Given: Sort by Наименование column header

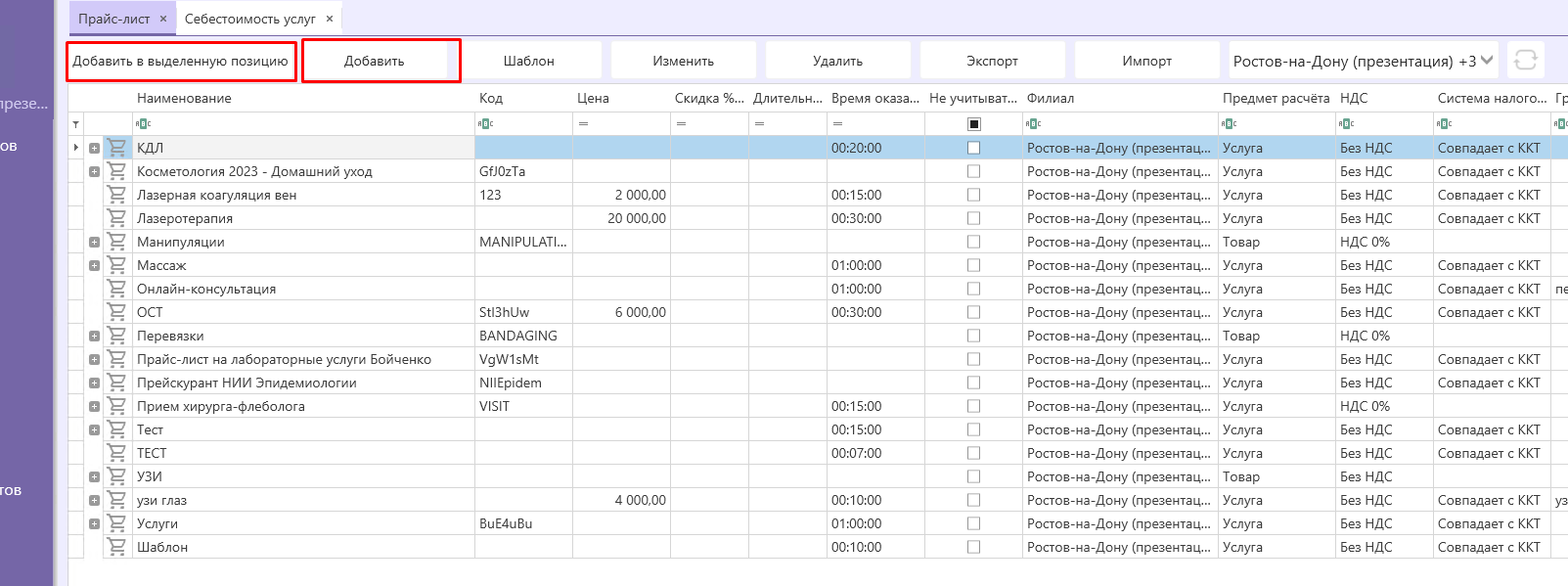Looking at the screenshot, I should (303, 98).
